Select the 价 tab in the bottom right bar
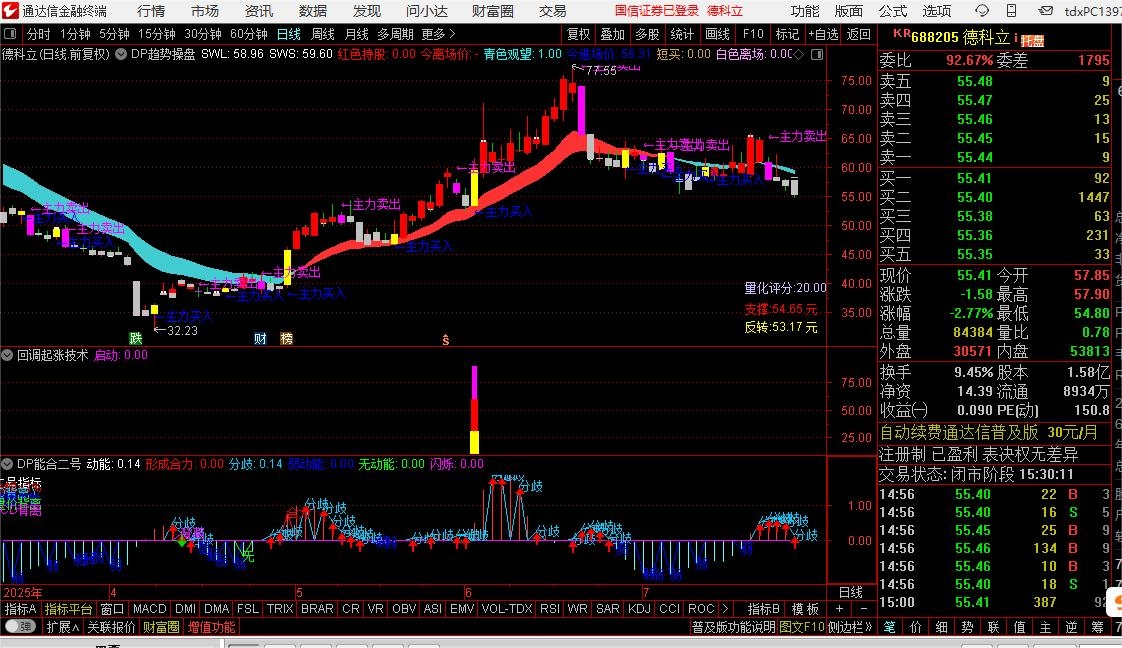Image resolution: width=1122 pixels, height=648 pixels. 916,627
